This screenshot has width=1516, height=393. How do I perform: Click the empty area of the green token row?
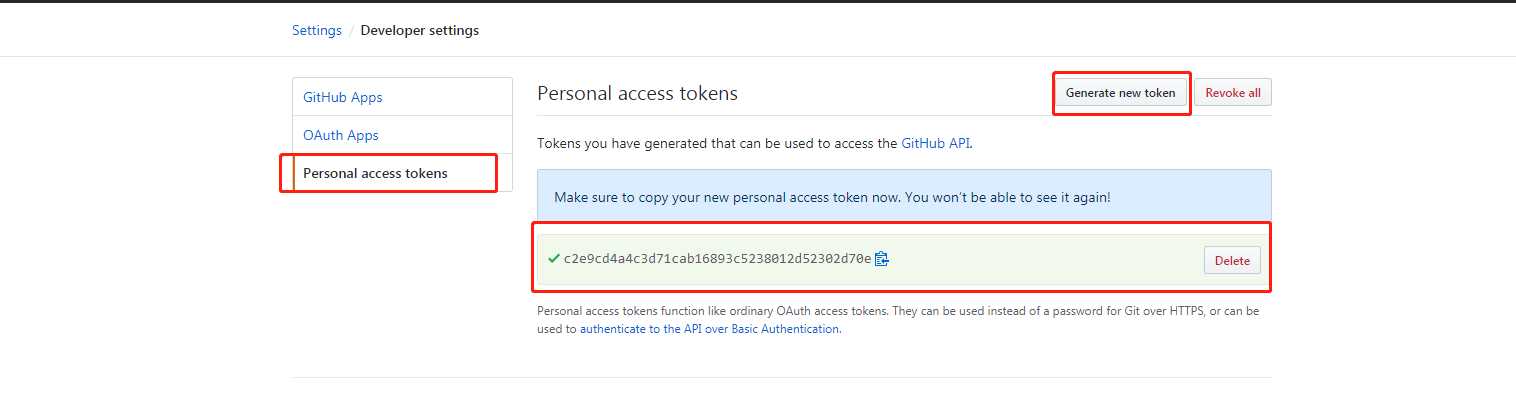coord(1045,259)
